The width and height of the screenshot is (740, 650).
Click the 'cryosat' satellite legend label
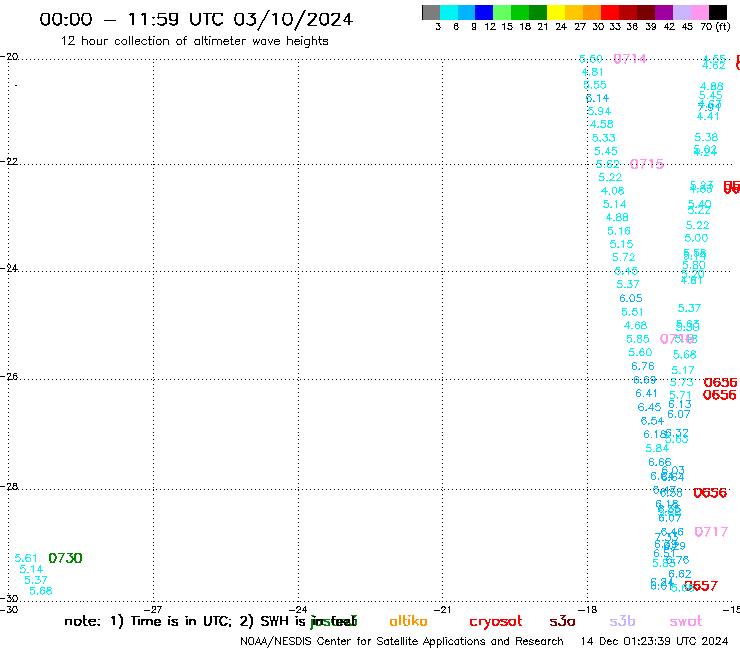click(496, 622)
